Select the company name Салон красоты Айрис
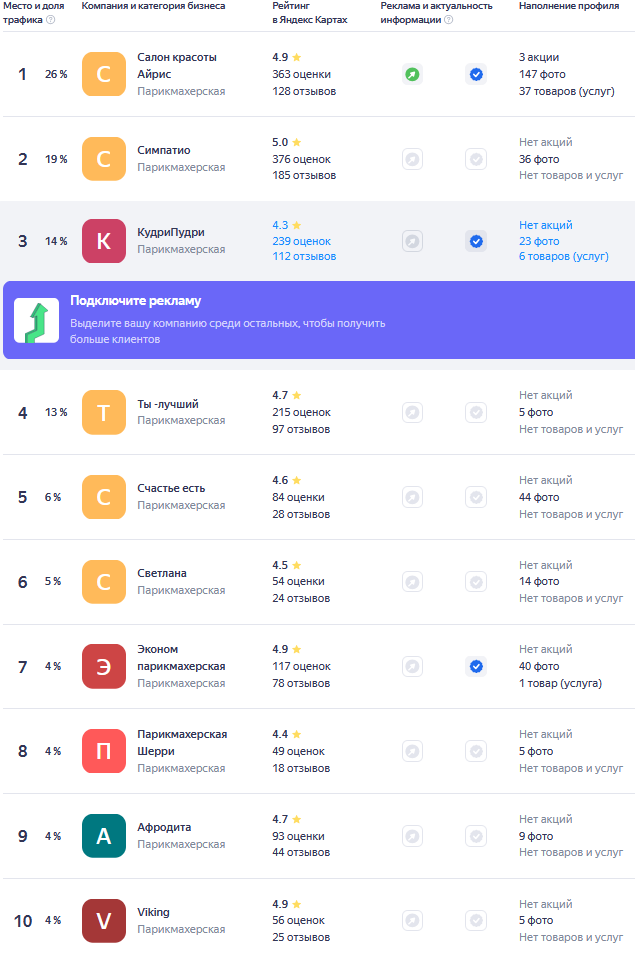This screenshot has width=635, height=962. (177, 66)
